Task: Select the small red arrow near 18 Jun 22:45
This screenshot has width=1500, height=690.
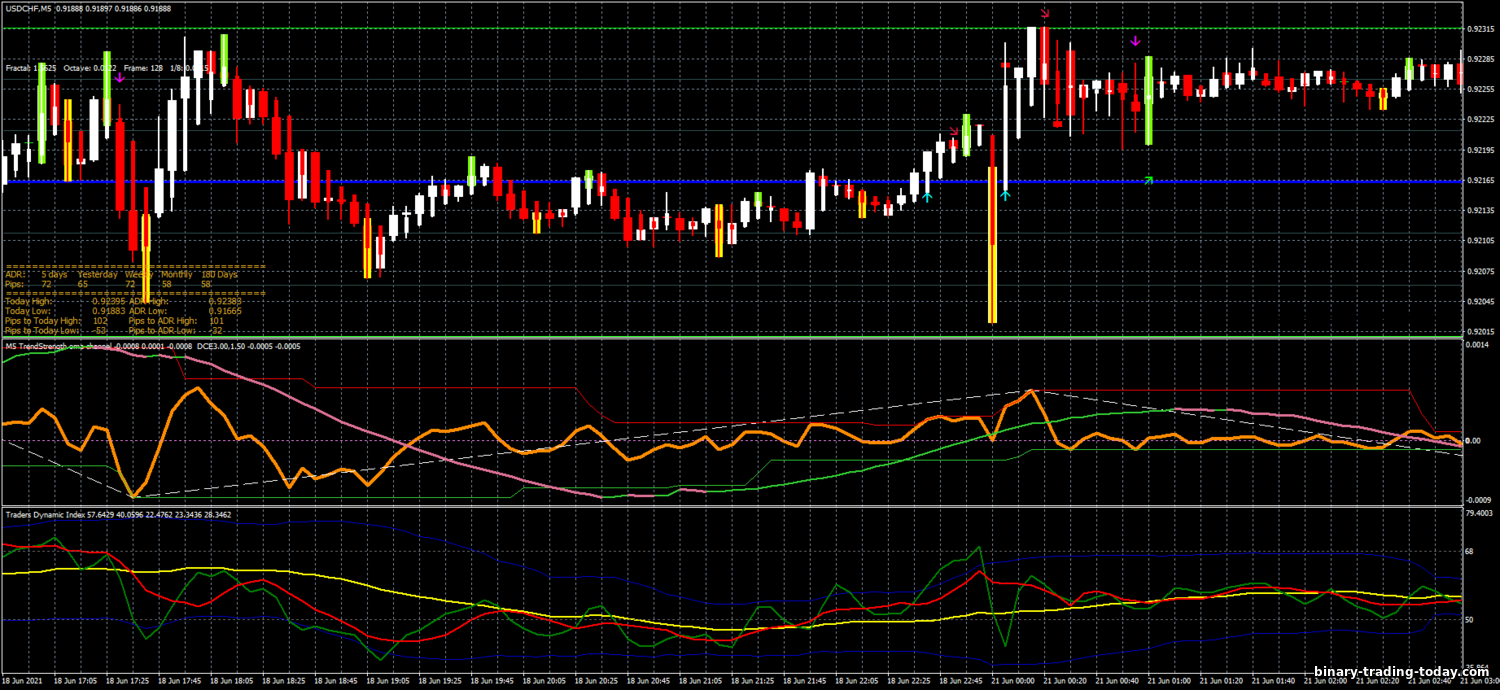Action: pyautogui.click(x=955, y=133)
